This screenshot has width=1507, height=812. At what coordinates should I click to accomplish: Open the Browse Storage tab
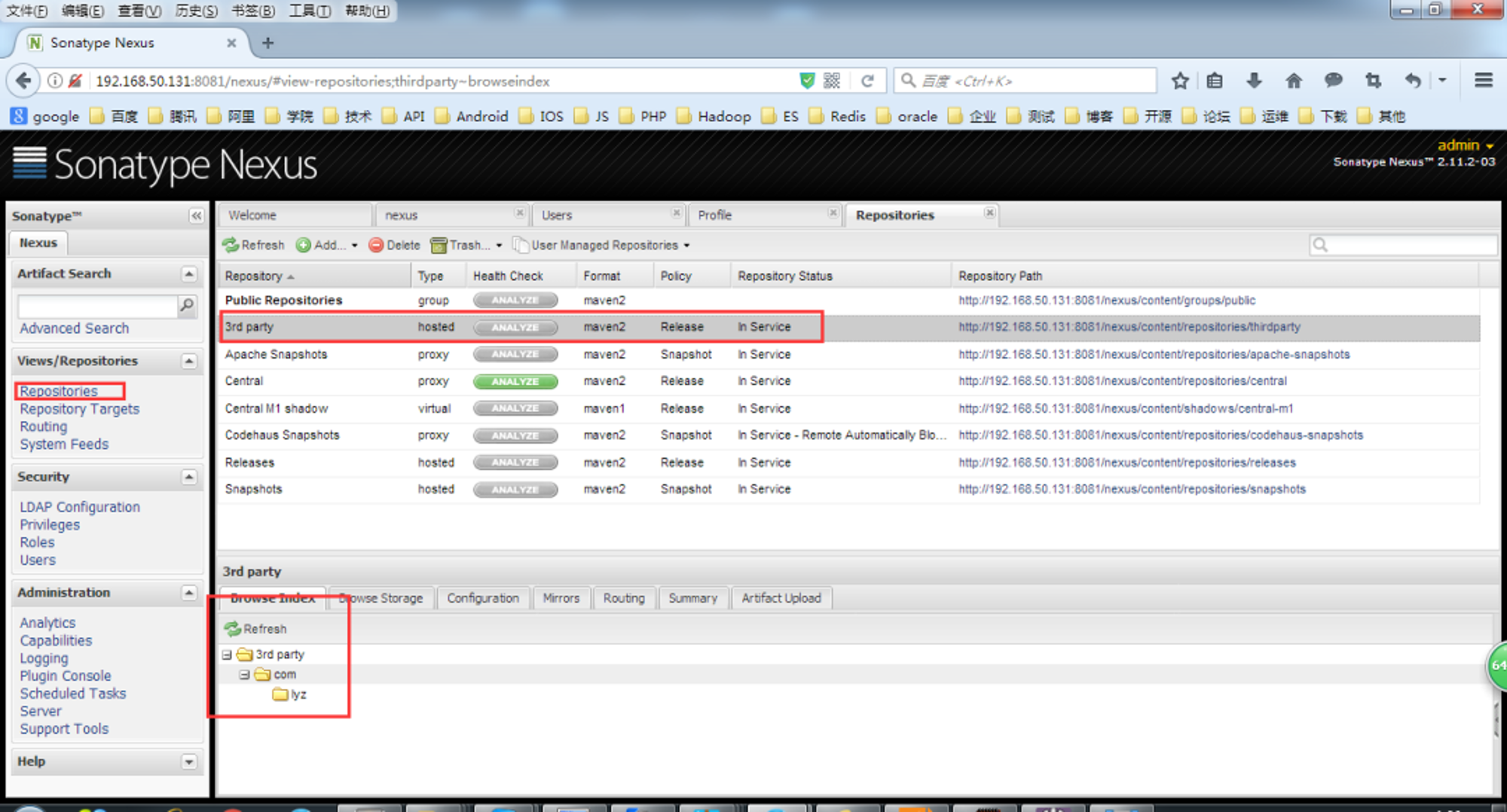tap(381, 598)
